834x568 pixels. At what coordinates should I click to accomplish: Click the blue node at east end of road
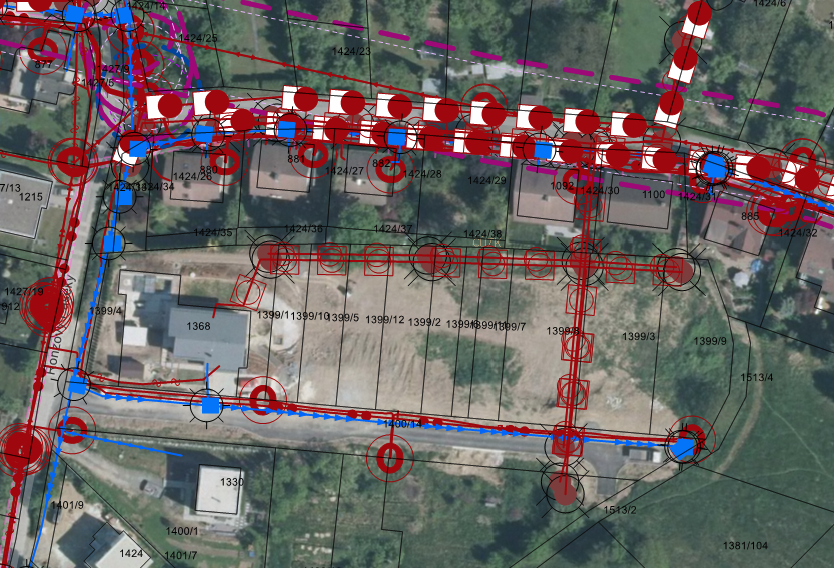(x=682, y=448)
